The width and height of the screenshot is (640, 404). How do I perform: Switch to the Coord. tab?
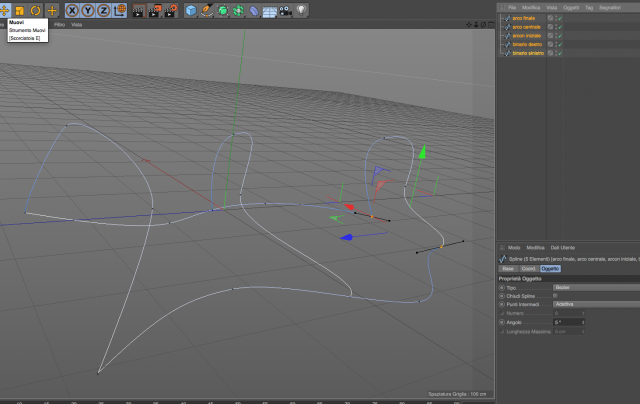click(529, 269)
